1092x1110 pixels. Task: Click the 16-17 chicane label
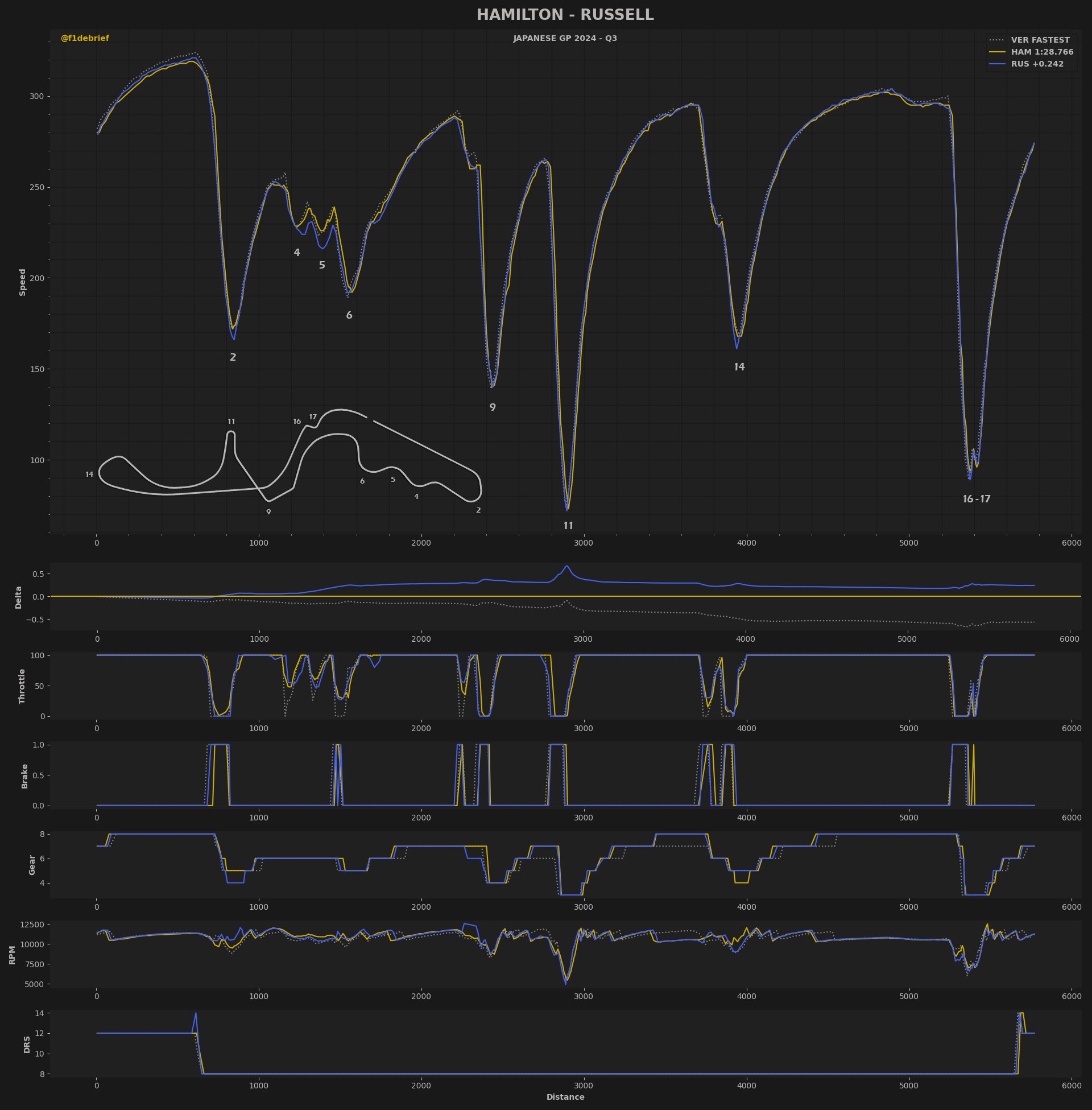[x=977, y=499]
